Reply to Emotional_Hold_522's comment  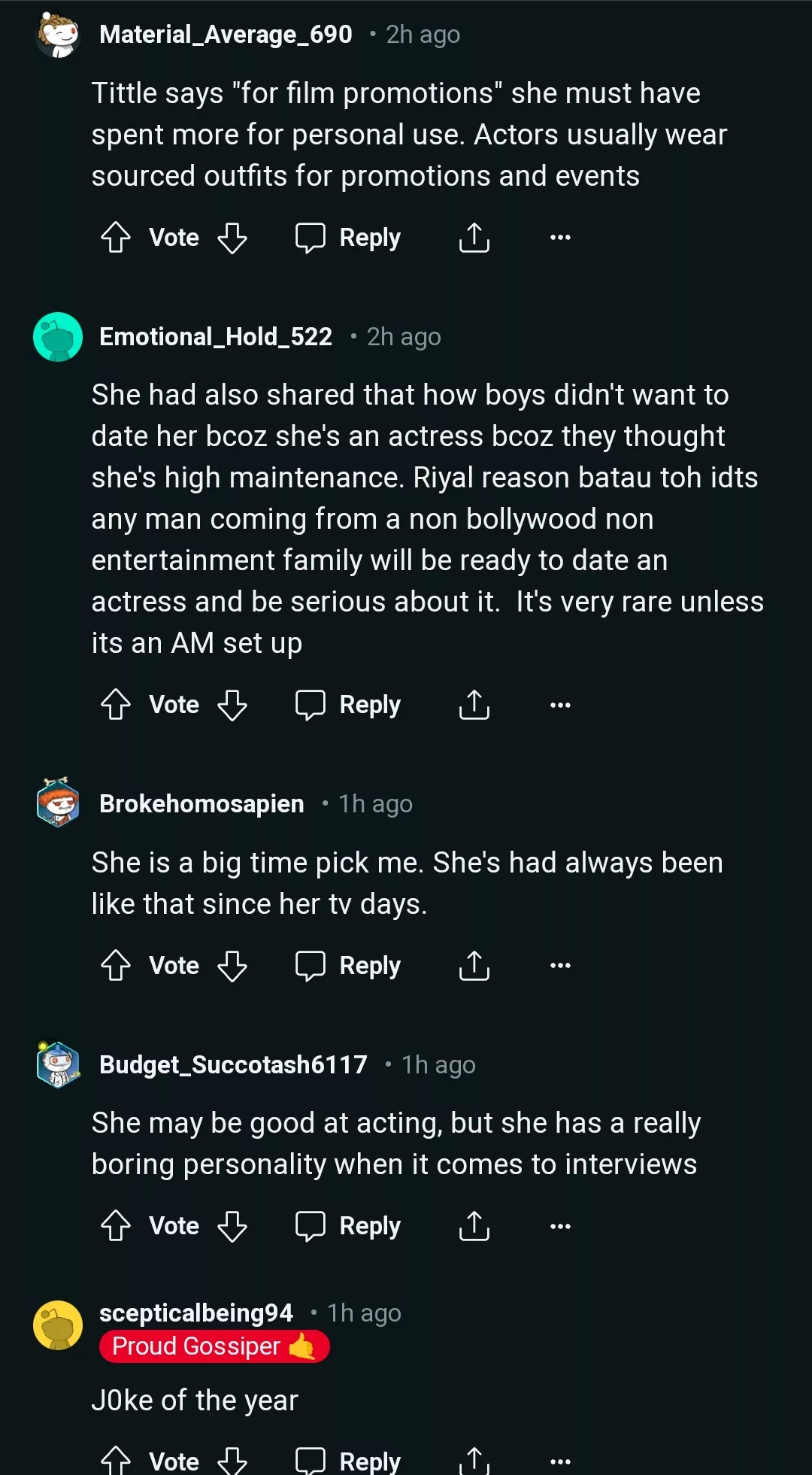(348, 705)
